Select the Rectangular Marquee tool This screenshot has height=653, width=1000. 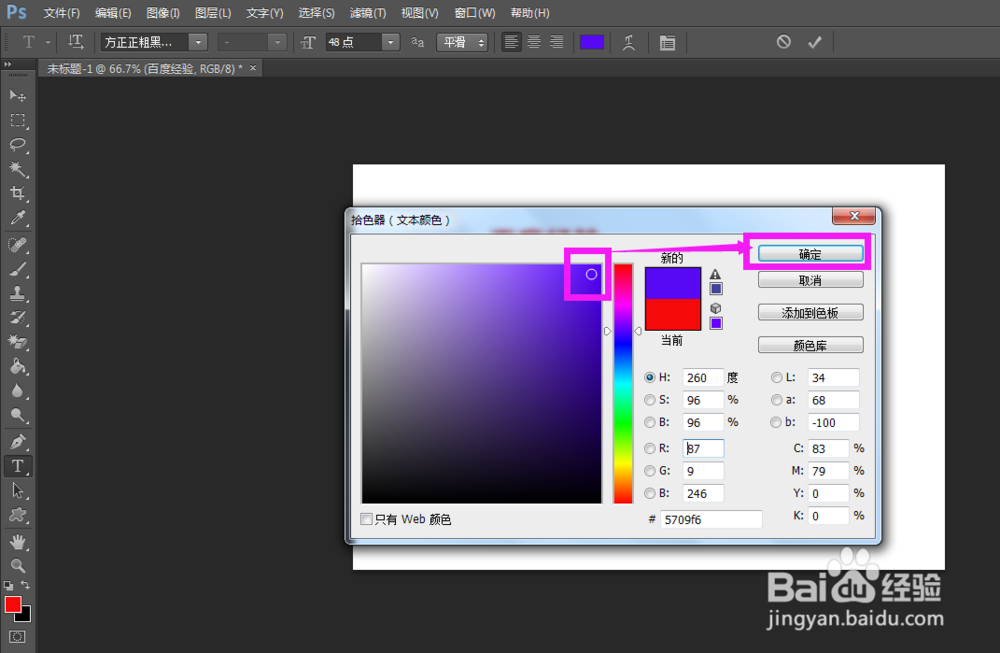pyautogui.click(x=17, y=121)
